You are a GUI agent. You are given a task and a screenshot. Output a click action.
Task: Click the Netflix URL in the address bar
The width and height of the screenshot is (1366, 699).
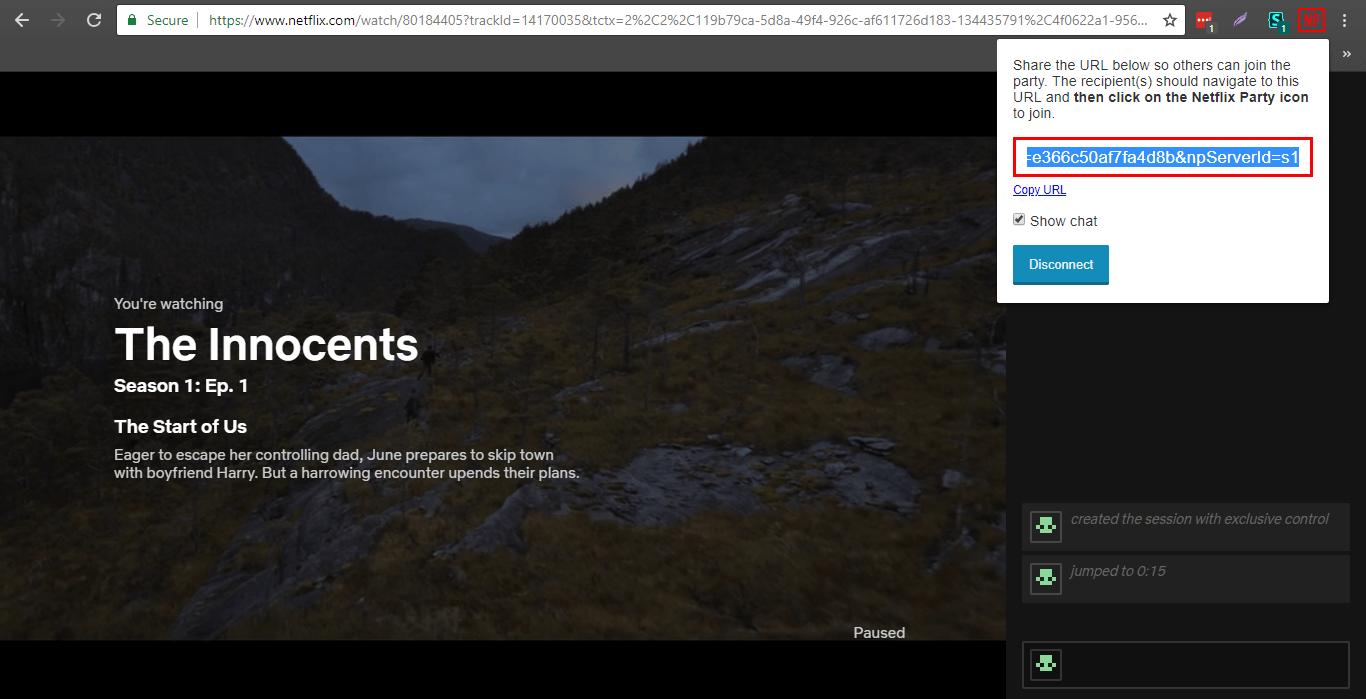pos(680,20)
